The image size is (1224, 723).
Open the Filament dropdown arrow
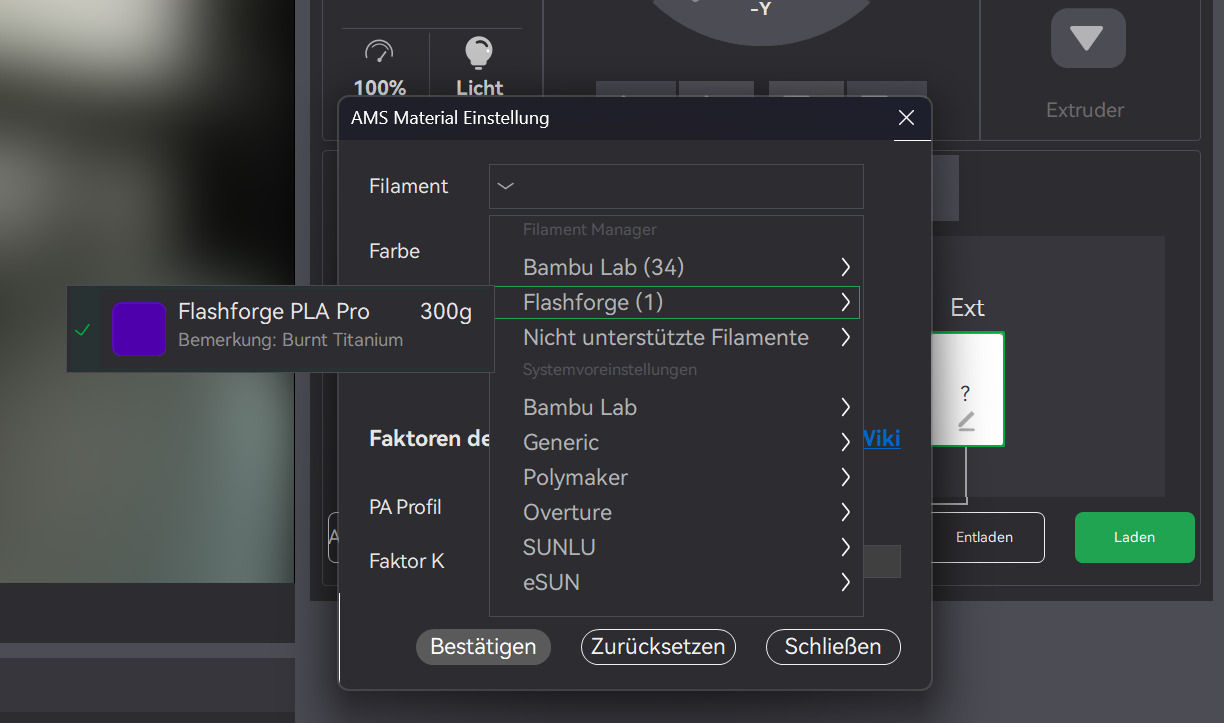(506, 186)
